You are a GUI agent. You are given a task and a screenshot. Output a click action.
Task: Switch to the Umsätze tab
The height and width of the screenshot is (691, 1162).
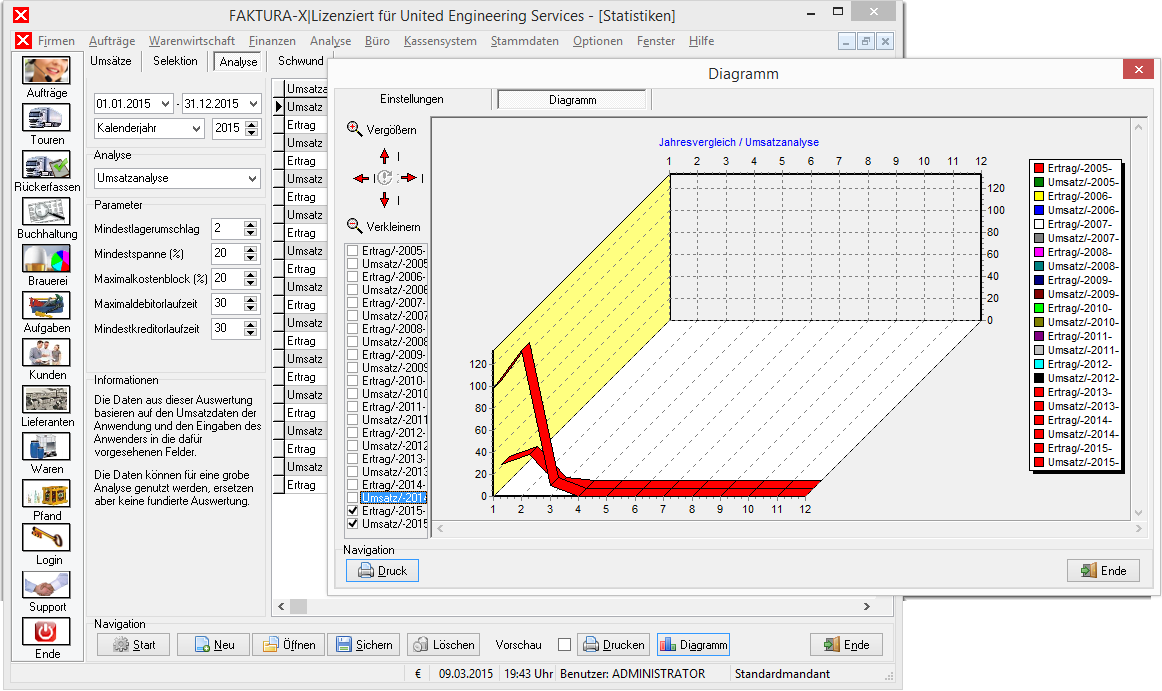tap(111, 61)
